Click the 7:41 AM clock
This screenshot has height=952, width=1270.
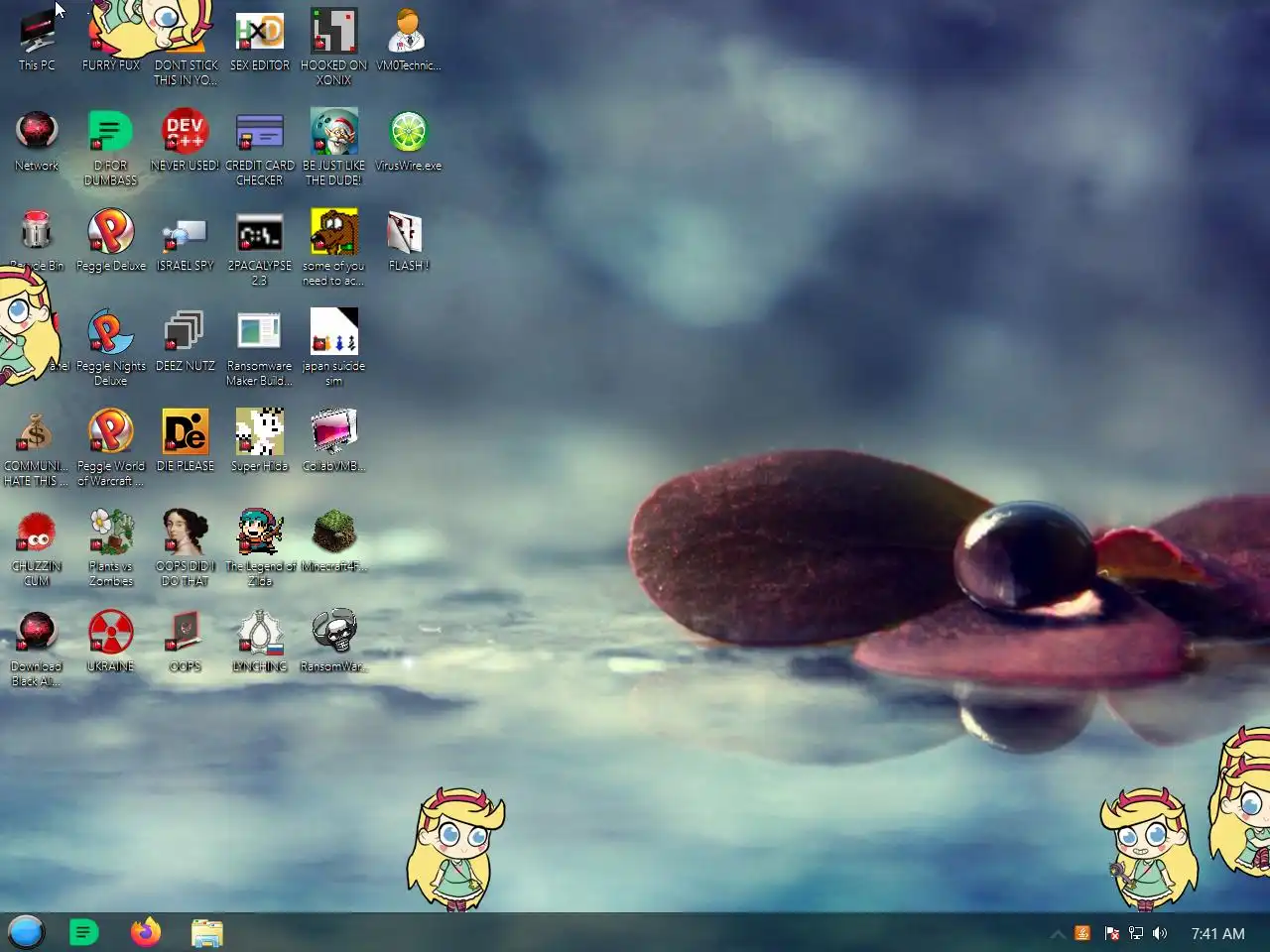1217,933
